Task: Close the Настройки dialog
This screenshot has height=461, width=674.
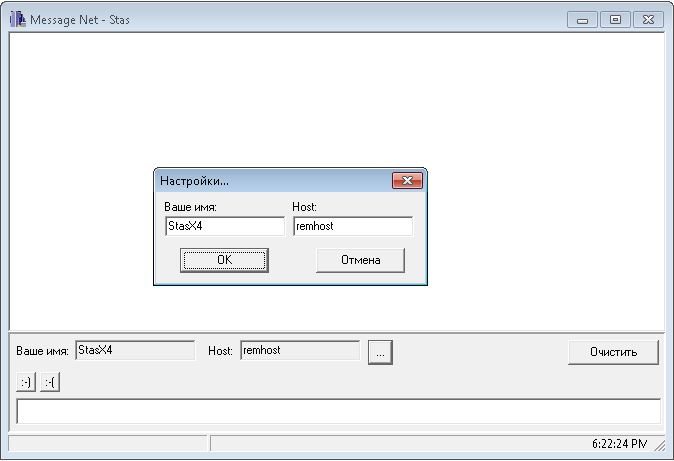Action: point(407,181)
